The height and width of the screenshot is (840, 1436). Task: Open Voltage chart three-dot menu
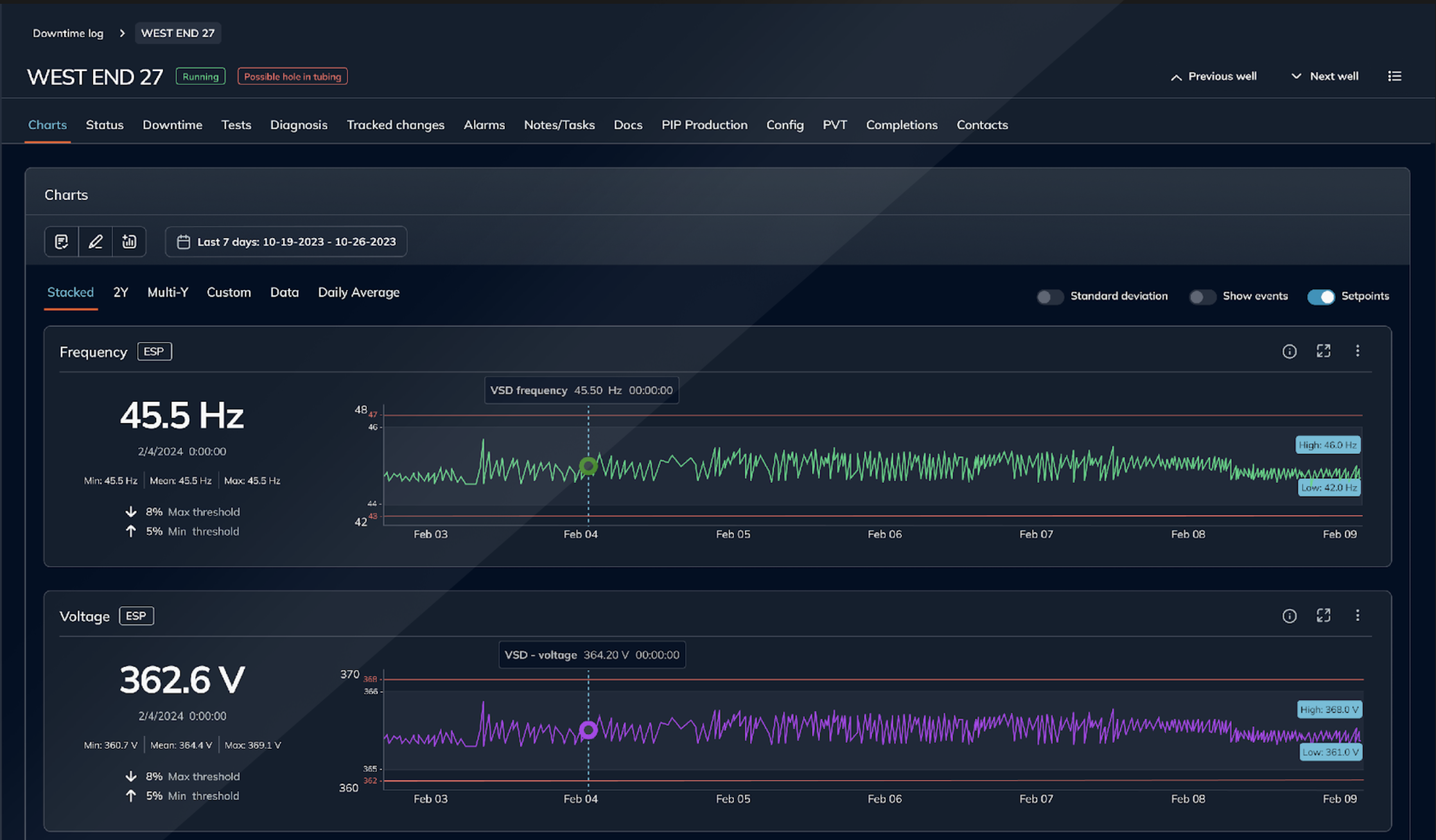[1357, 616]
